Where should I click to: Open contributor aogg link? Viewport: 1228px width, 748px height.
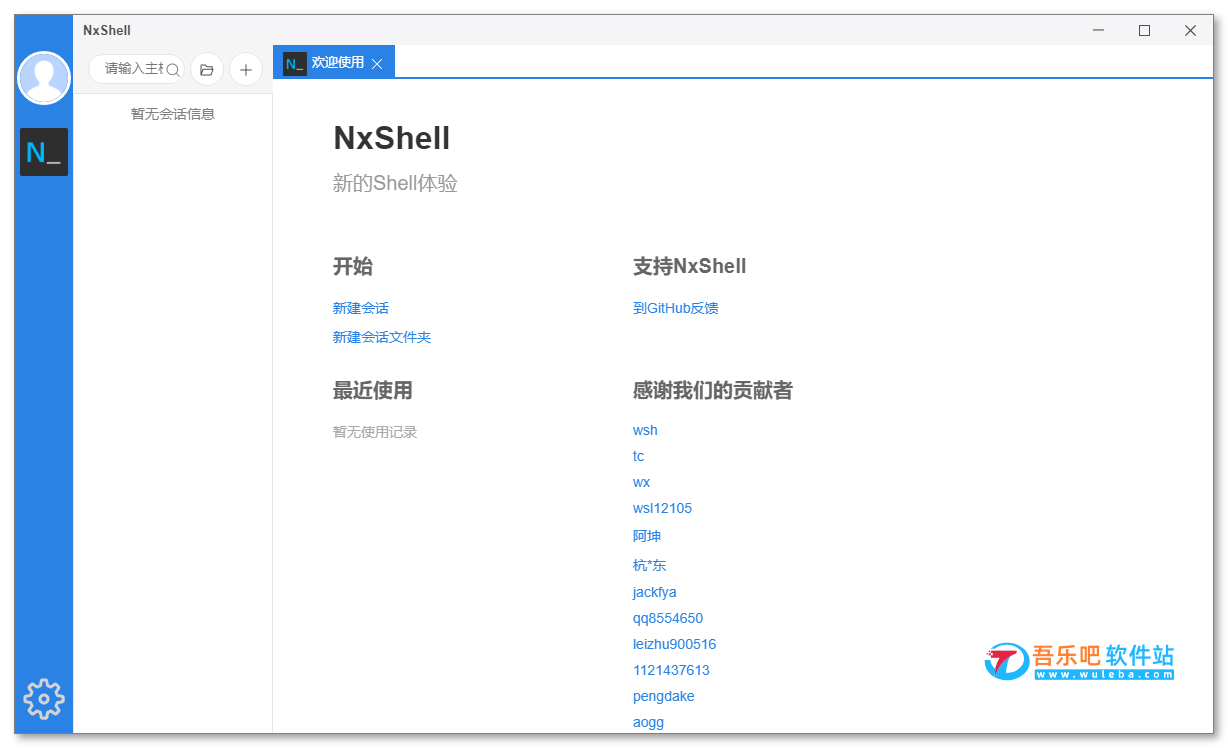point(648,722)
